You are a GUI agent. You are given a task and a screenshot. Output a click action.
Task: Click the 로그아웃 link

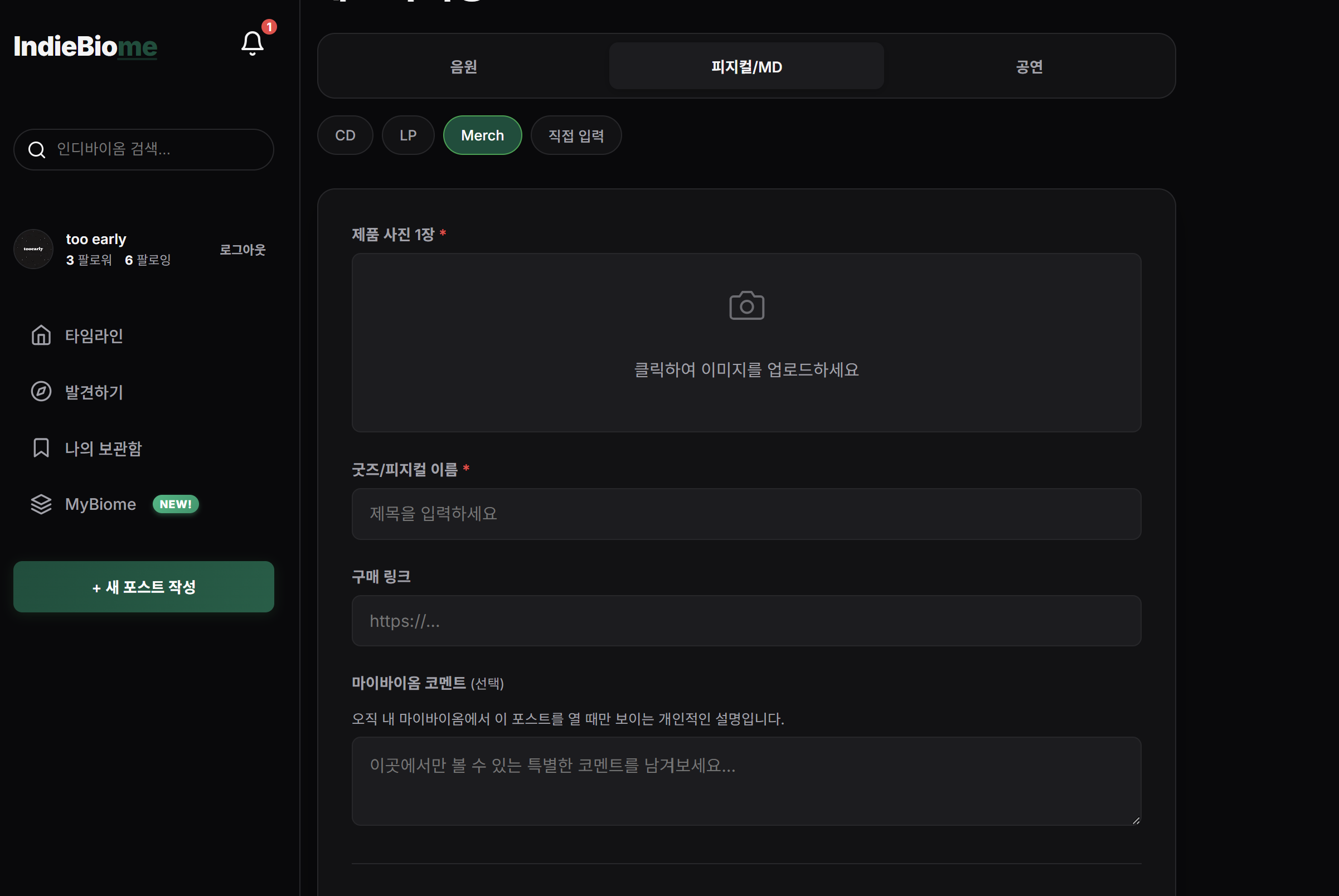tap(242, 250)
